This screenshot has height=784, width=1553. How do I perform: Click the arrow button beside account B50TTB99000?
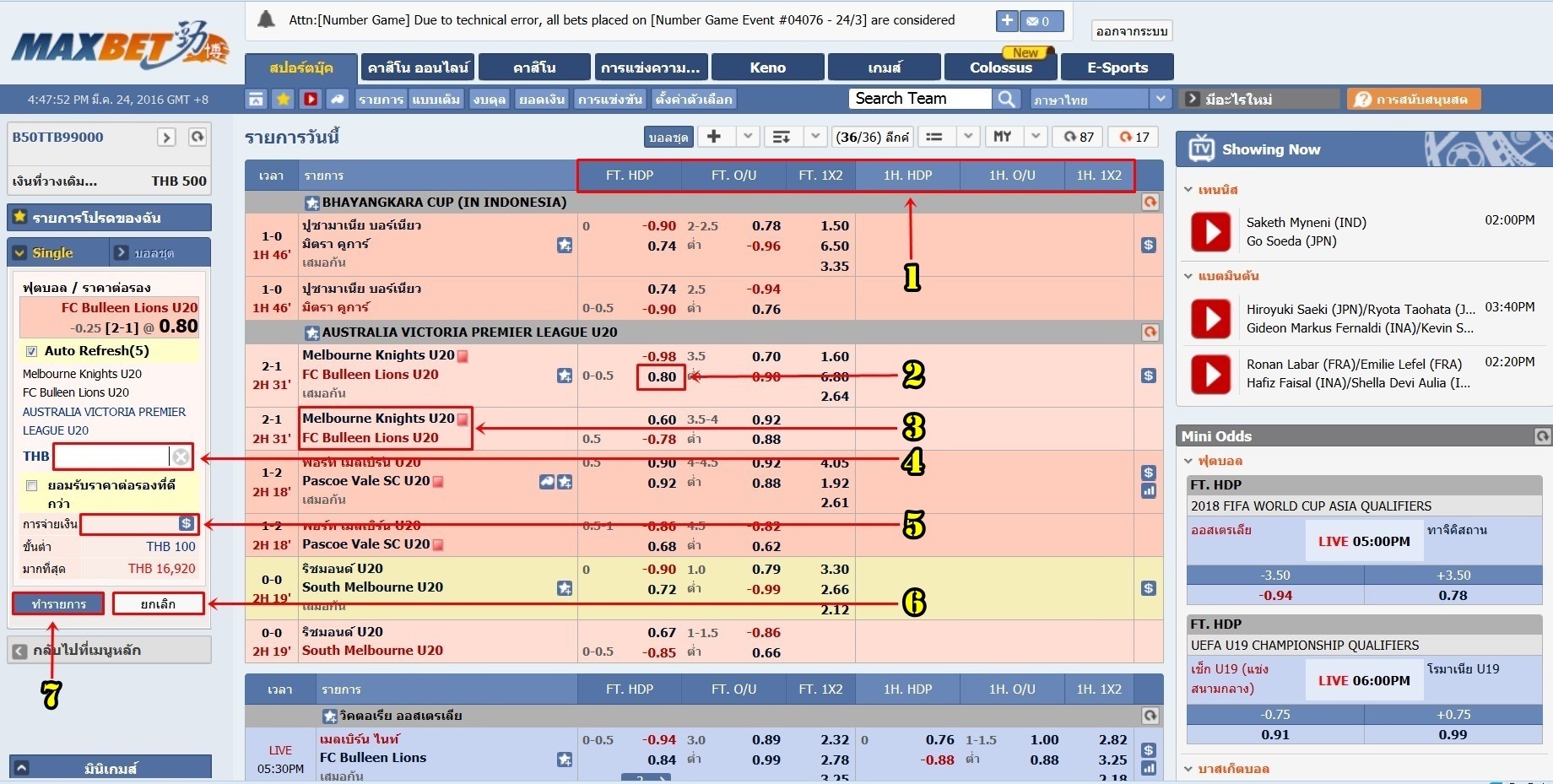(166, 137)
